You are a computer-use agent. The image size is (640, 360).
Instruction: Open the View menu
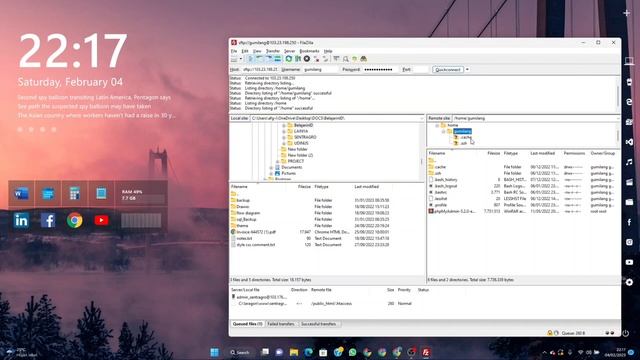tap(257, 51)
